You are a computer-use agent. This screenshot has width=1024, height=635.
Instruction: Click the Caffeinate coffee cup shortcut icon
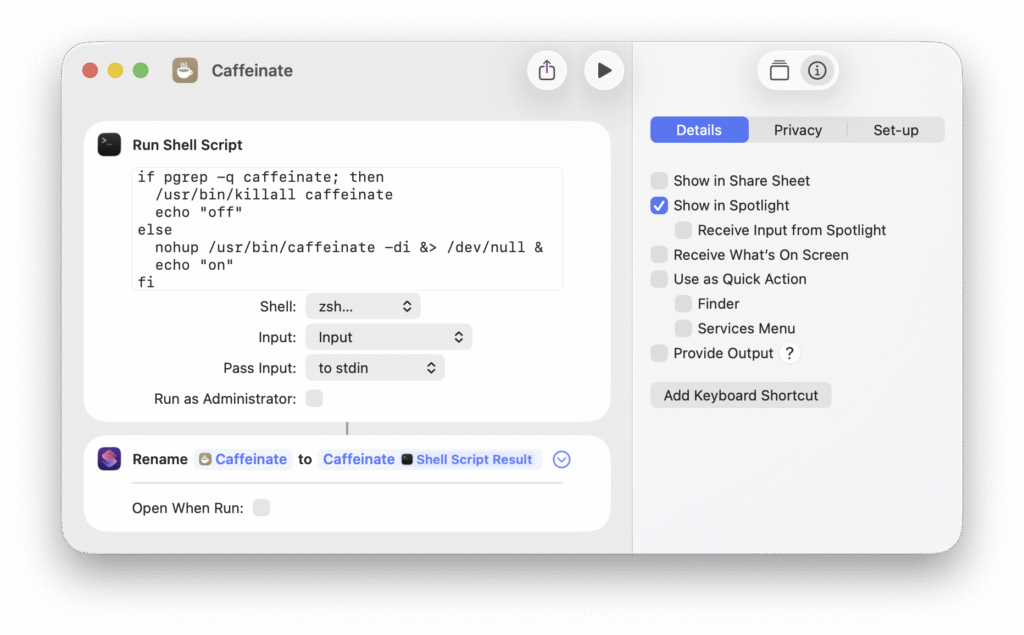click(x=185, y=71)
